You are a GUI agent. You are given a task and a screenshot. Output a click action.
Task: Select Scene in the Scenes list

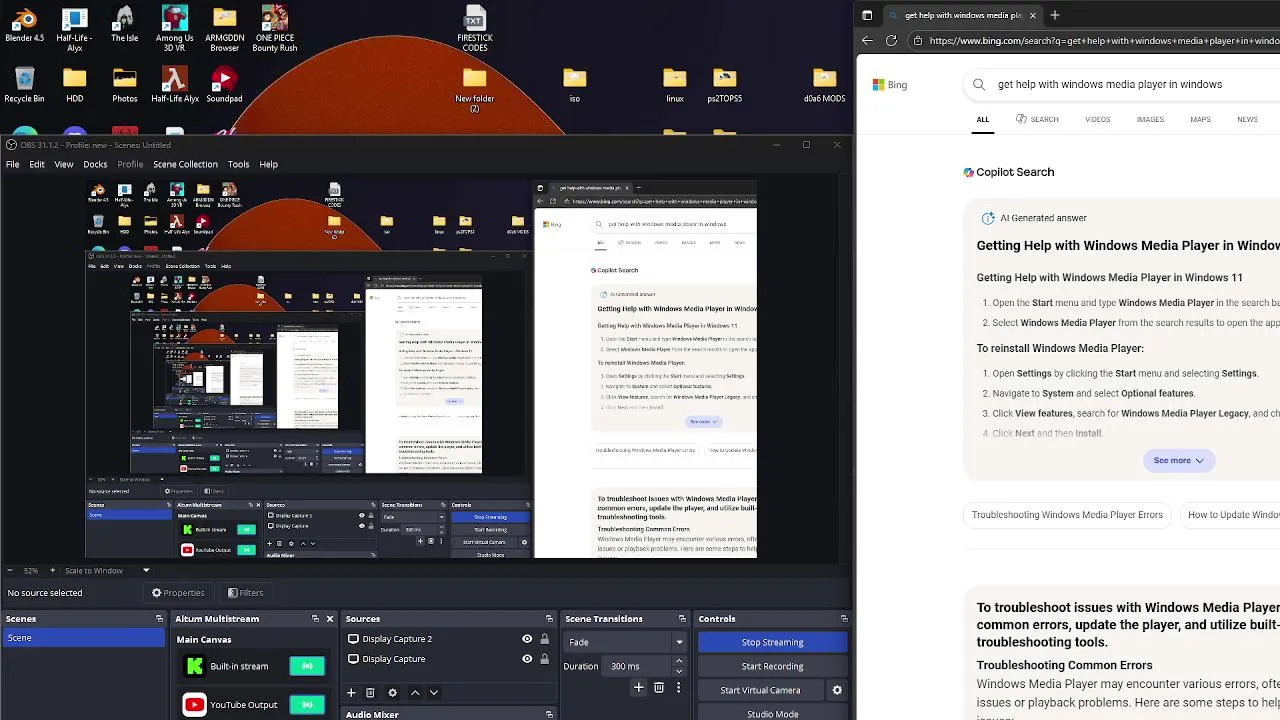[83, 638]
